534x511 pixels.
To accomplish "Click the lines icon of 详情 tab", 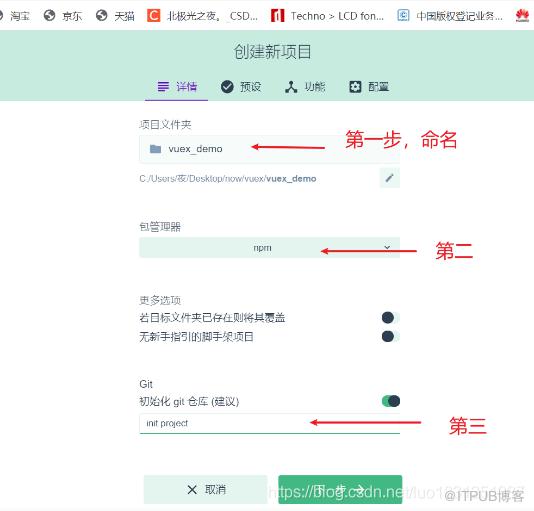I will pos(163,87).
